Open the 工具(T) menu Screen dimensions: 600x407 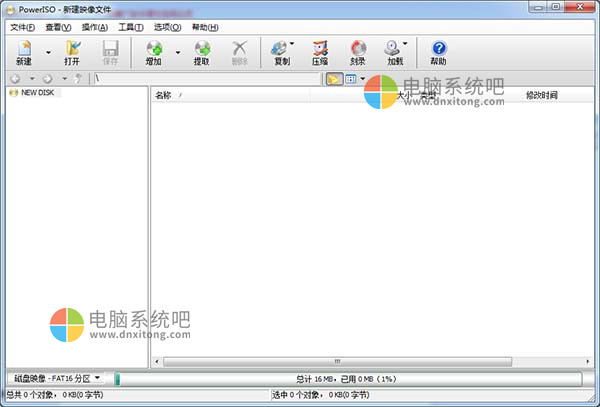coord(131,27)
